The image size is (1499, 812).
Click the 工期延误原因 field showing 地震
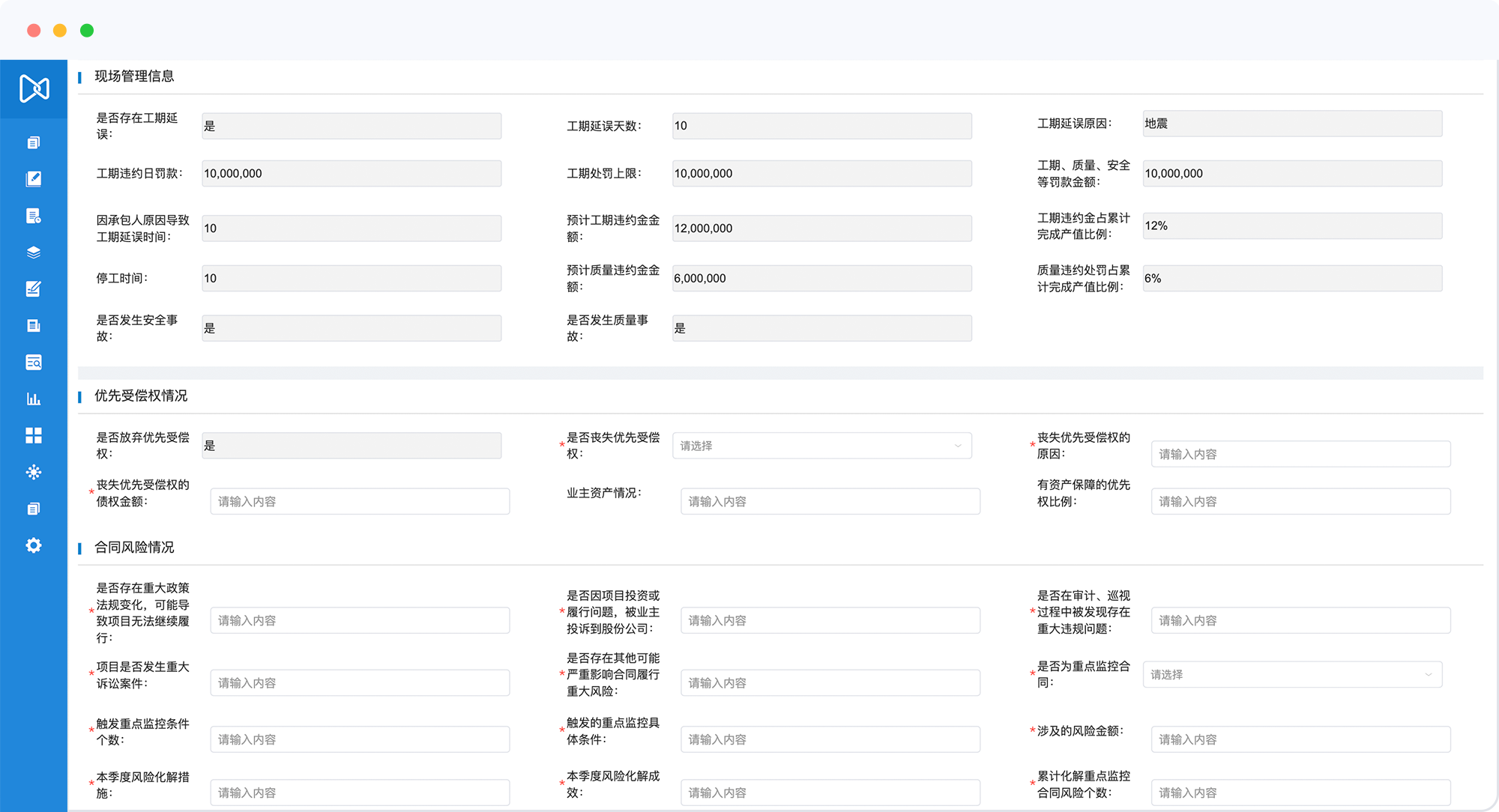coord(1291,124)
